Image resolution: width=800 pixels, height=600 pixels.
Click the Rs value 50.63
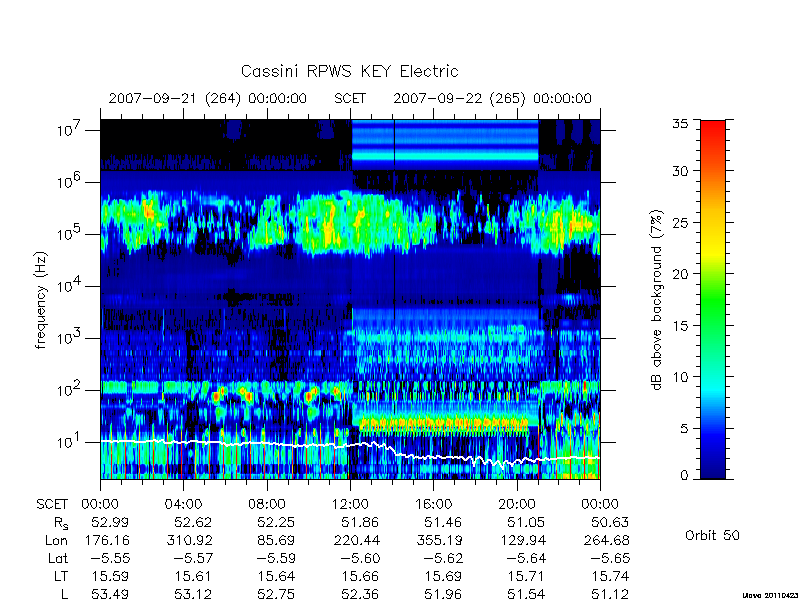(610, 522)
